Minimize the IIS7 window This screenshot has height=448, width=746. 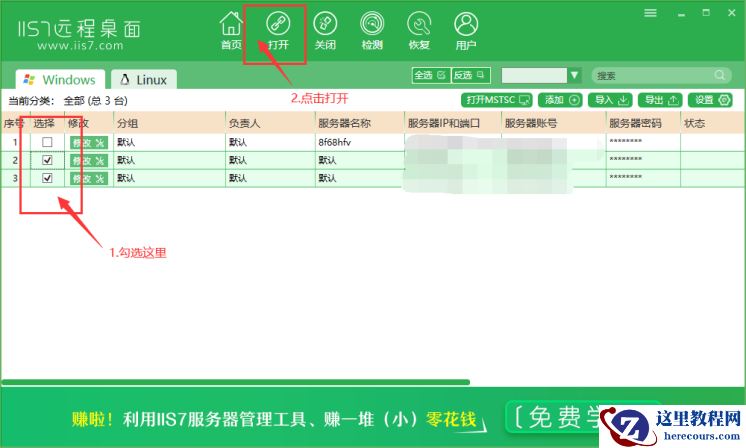click(681, 13)
